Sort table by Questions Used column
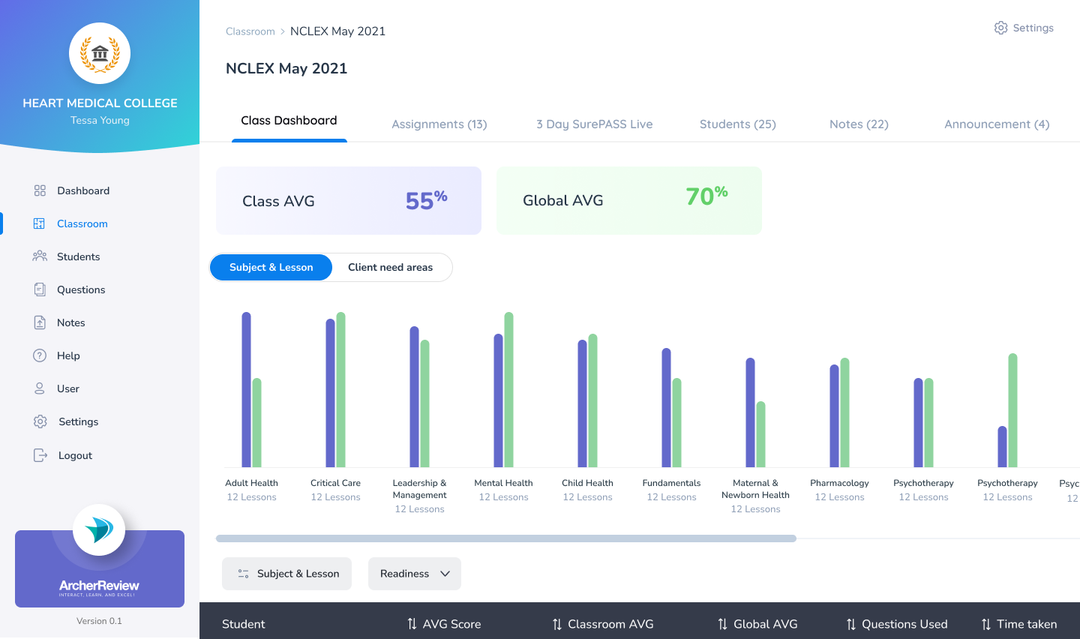This screenshot has height=639, width=1080. point(895,624)
